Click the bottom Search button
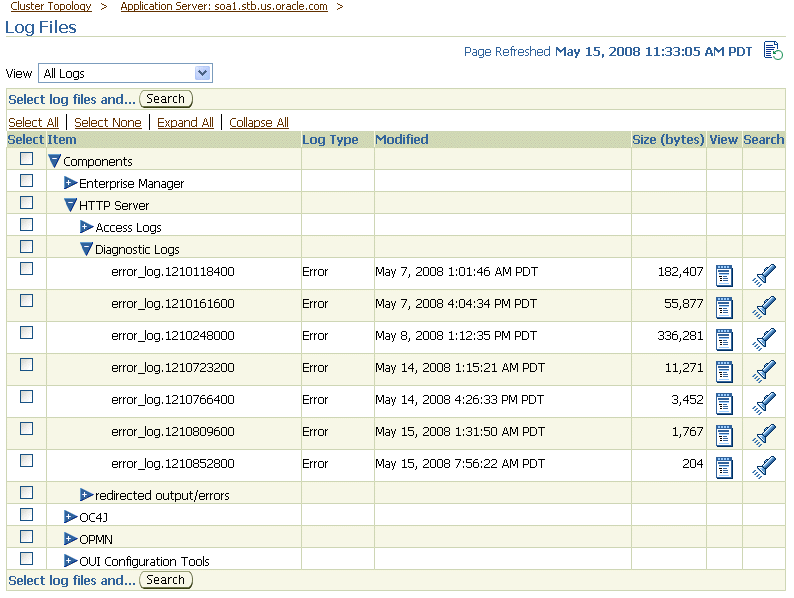The image size is (794, 598). (166, 580)
